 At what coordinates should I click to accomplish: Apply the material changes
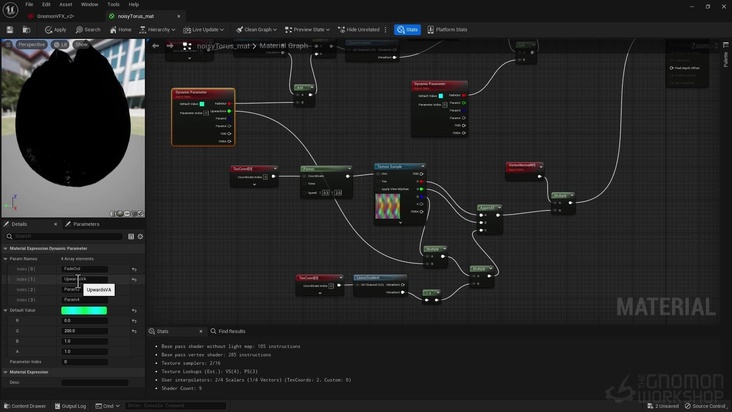pyautogui.click(x=56, y=30)
